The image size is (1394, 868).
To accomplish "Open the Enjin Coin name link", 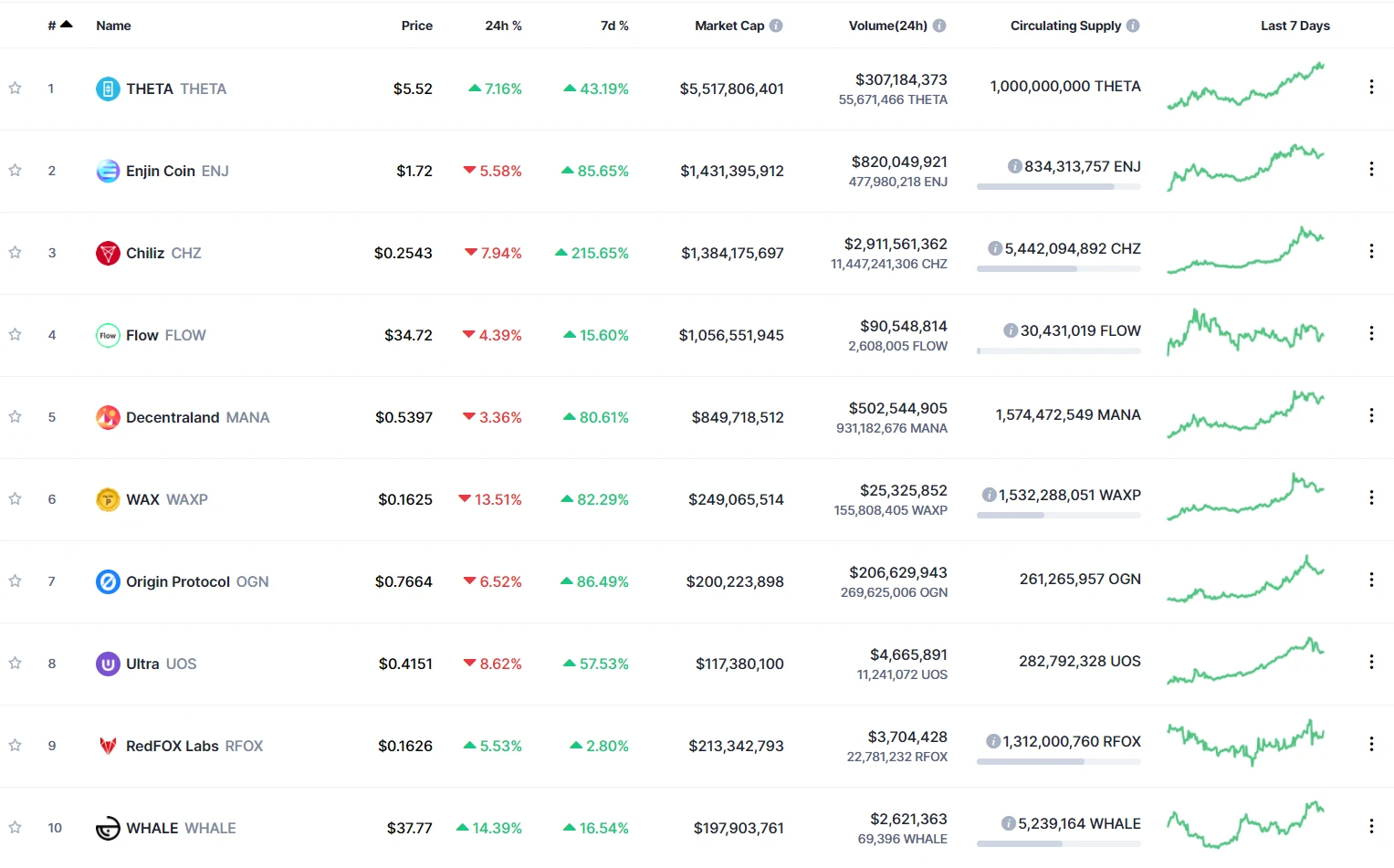I will 161,171.
